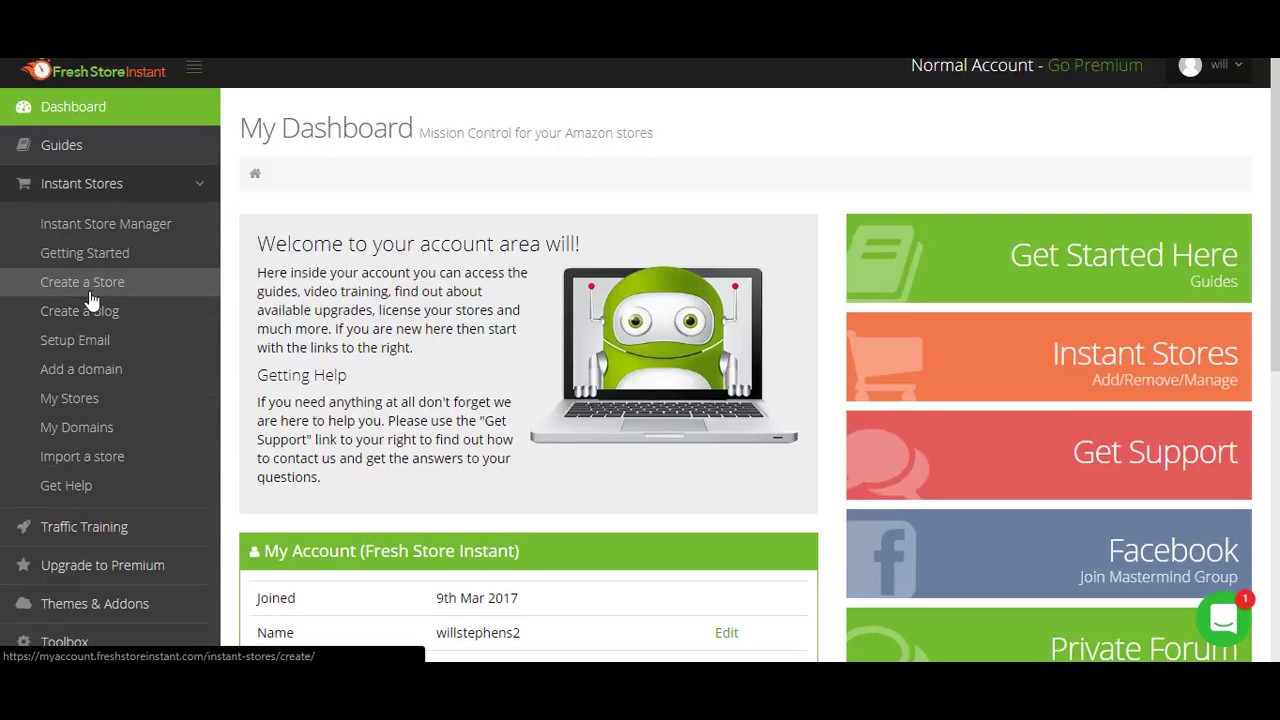Click the Guides book icon
Screen dimensions: 1280x720
(23, 145)
